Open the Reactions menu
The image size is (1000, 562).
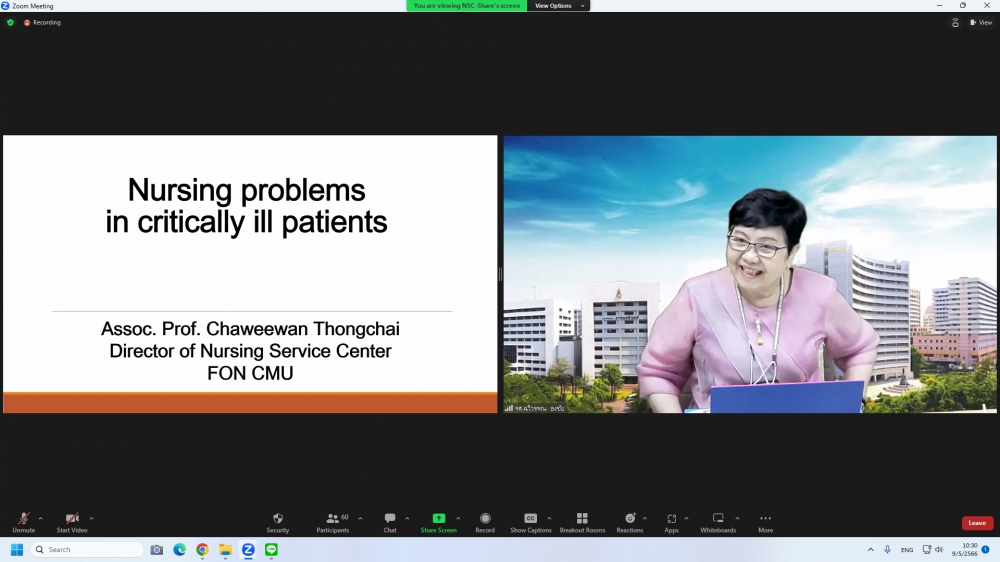click(630, 522)
